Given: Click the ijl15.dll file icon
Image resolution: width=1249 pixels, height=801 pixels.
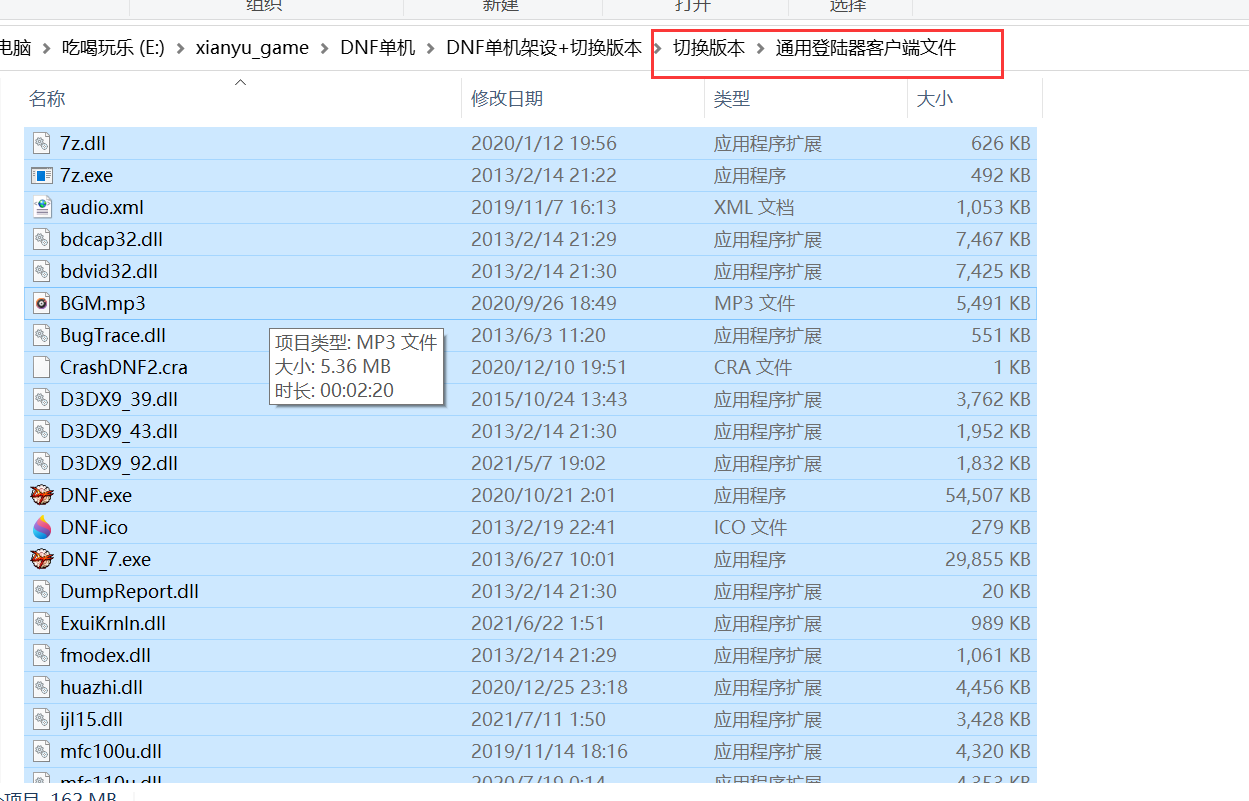Looking at the screenshot, I should click(x=41, y=719).
